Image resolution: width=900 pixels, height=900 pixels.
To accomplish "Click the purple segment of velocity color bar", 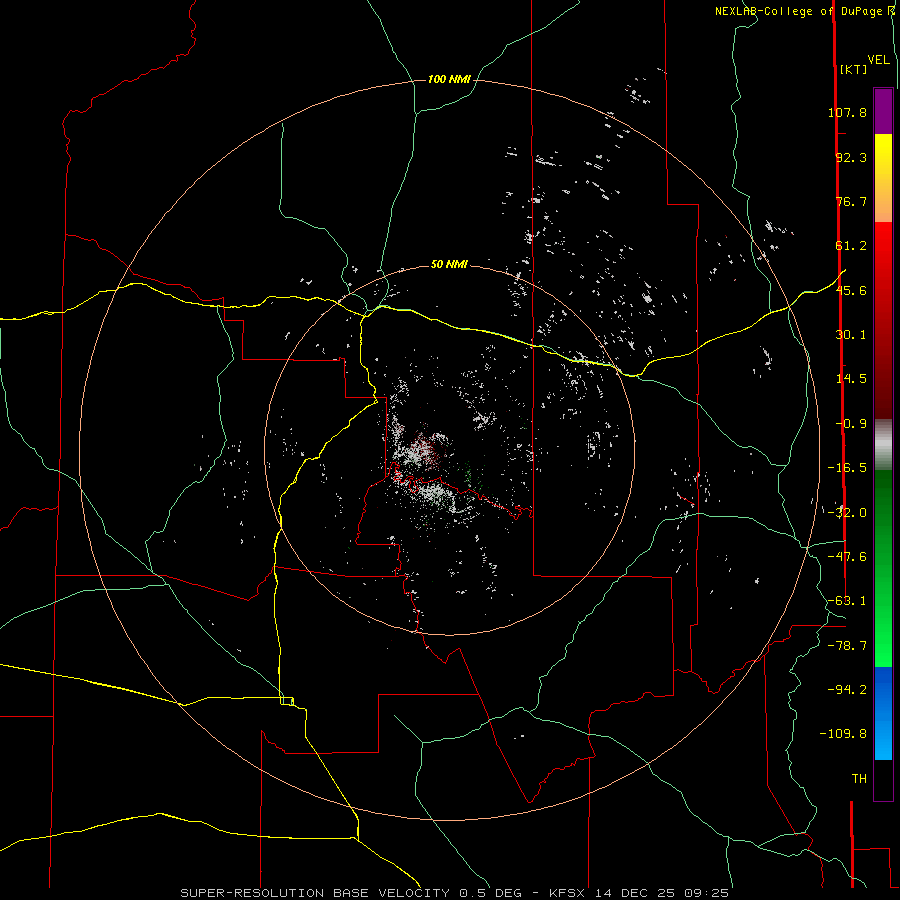I will [883, 111].
